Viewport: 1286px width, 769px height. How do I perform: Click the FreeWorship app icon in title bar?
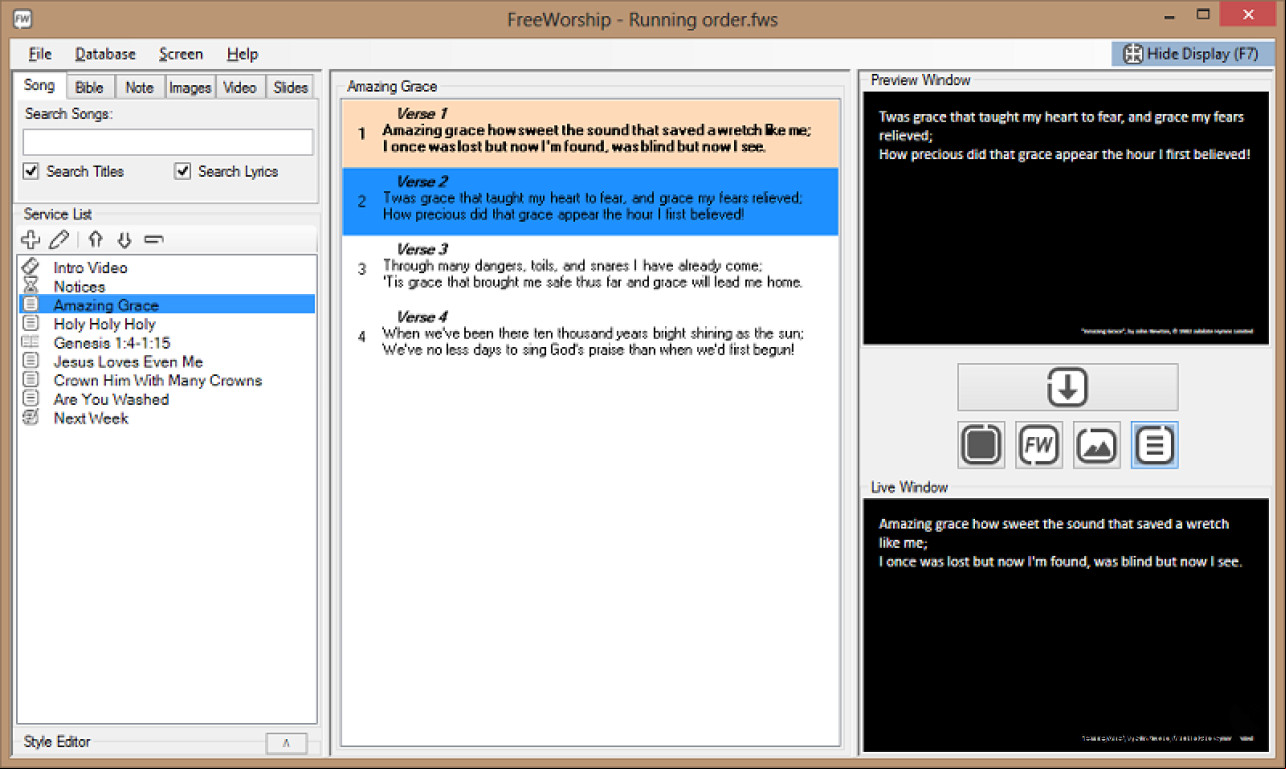click(x=22, y=18)
